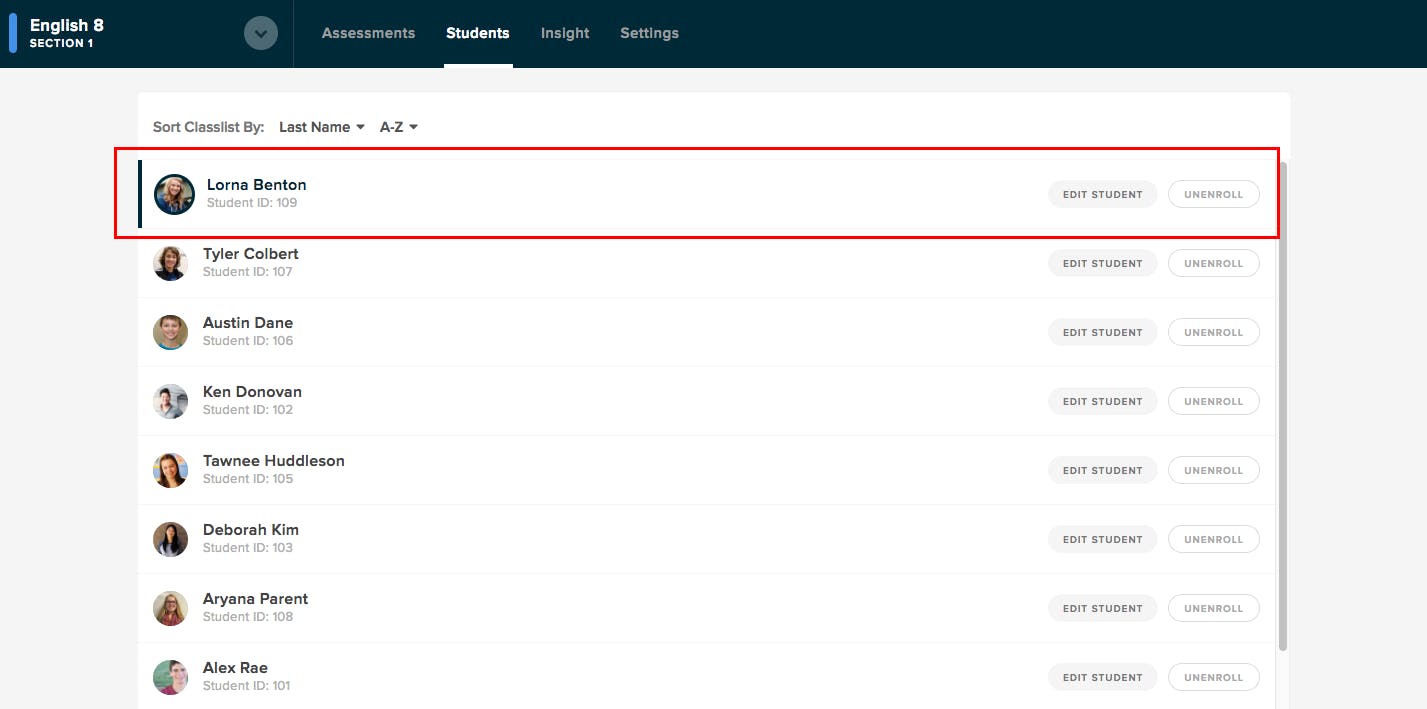Select the Lorna Benton name text
1427x709 pixels.
256,185
